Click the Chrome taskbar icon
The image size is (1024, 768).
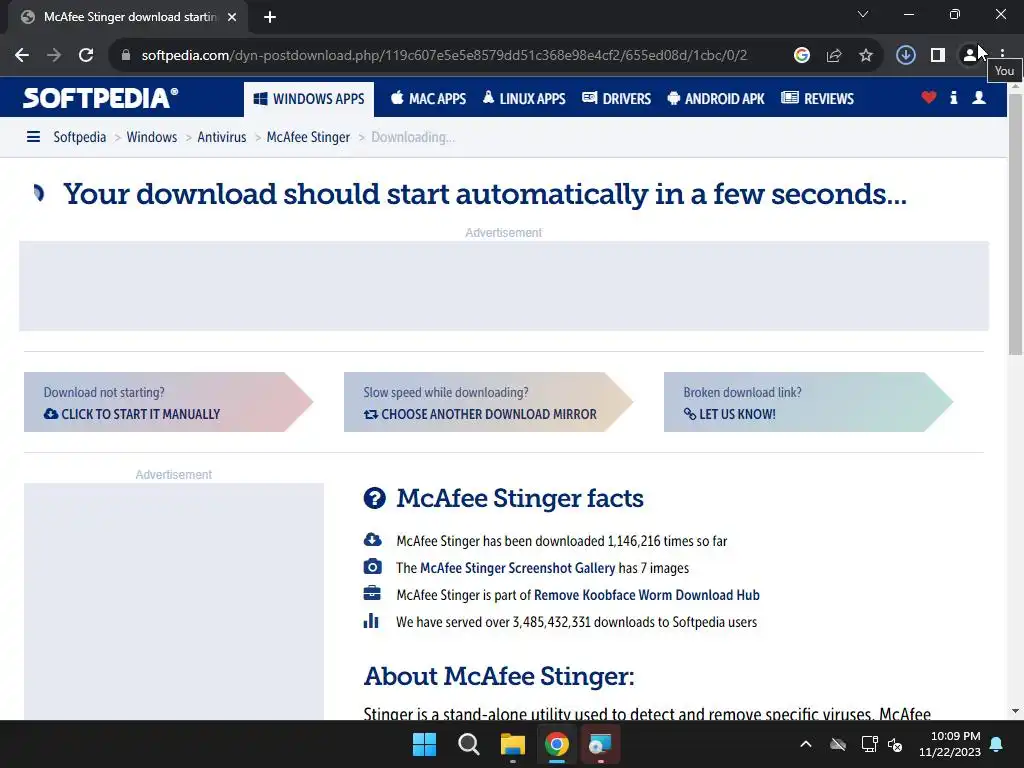coord(556,744)
